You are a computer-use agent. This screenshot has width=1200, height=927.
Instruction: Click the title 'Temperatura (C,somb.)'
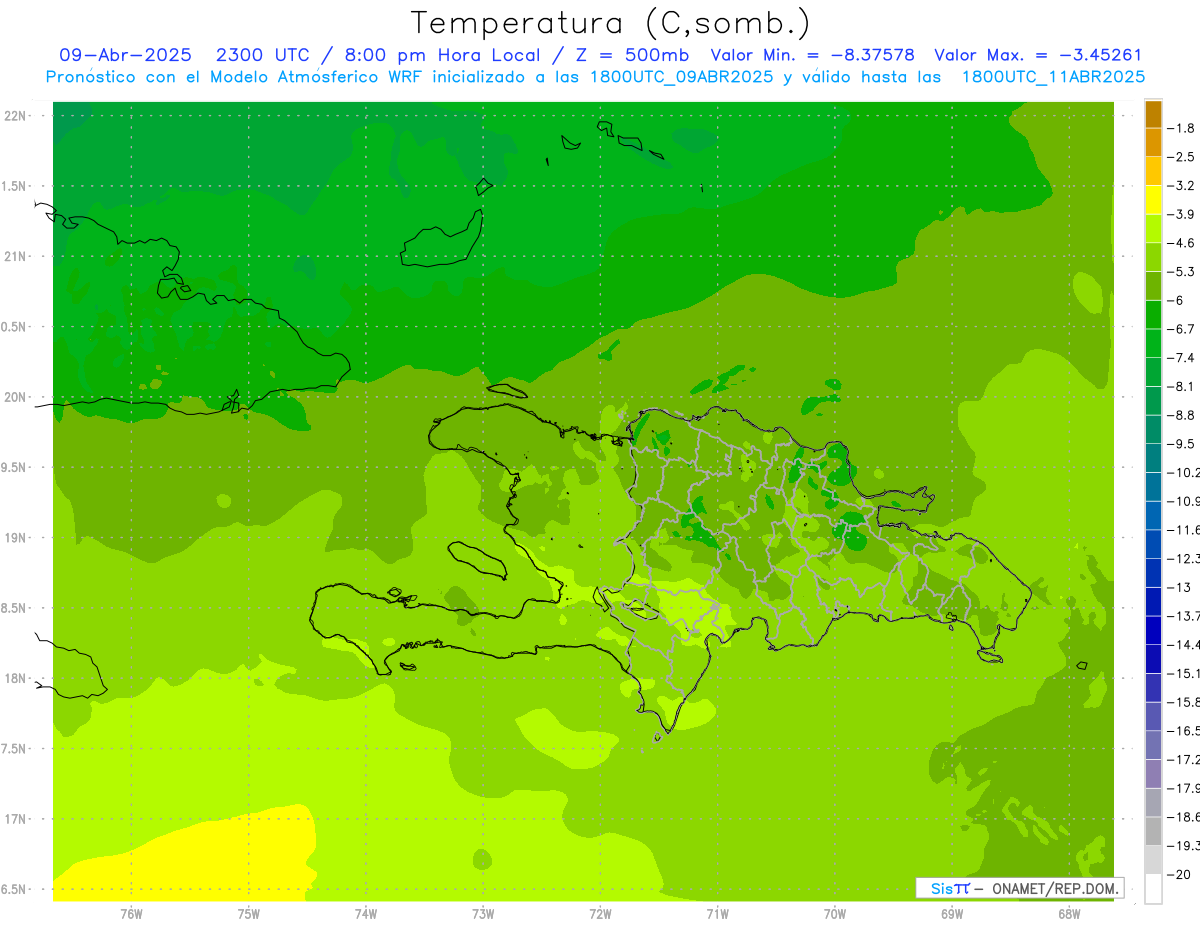click(611, 23)
